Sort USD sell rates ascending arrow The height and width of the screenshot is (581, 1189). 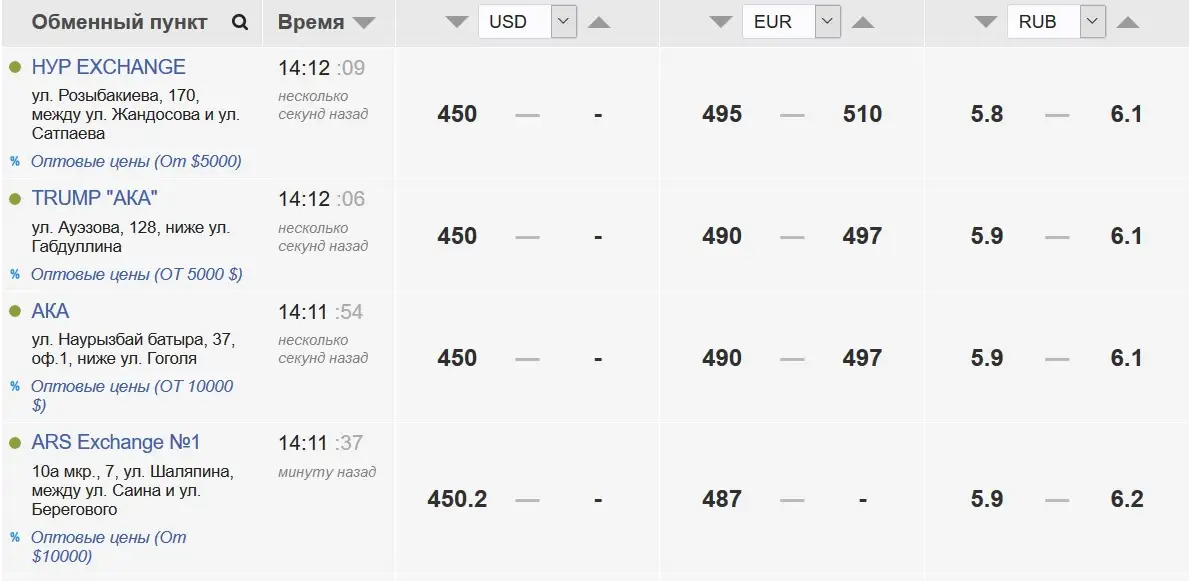(599, 23)
